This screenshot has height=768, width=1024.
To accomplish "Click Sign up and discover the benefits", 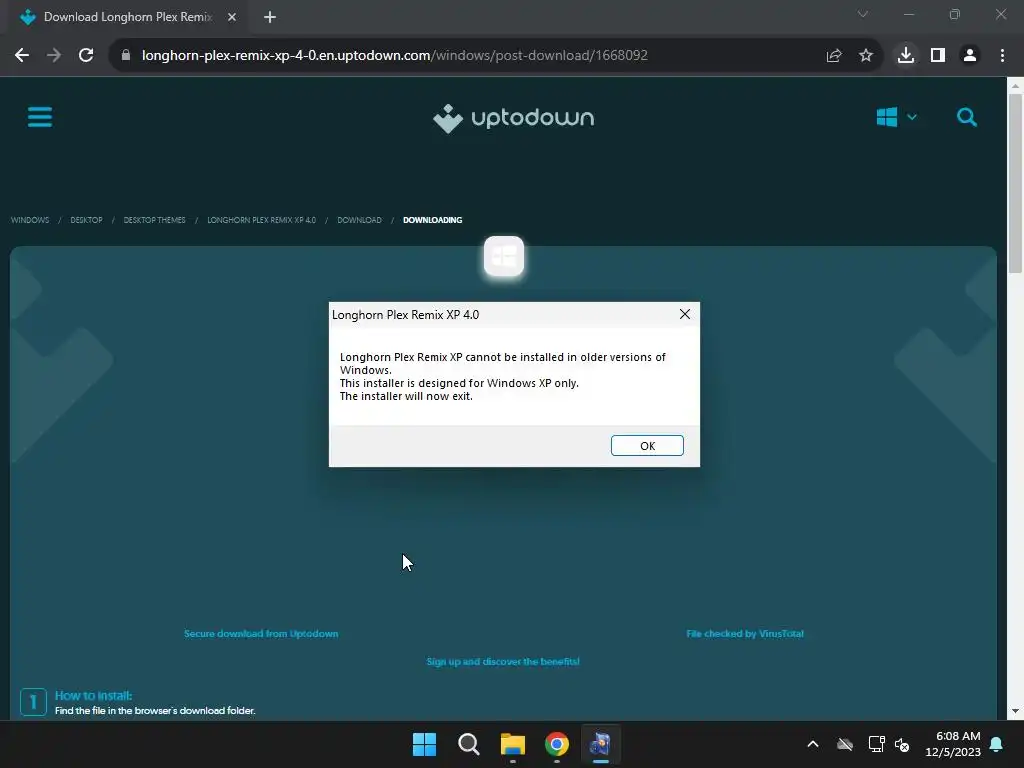I will pyautogui.click(x=503, y=662).
